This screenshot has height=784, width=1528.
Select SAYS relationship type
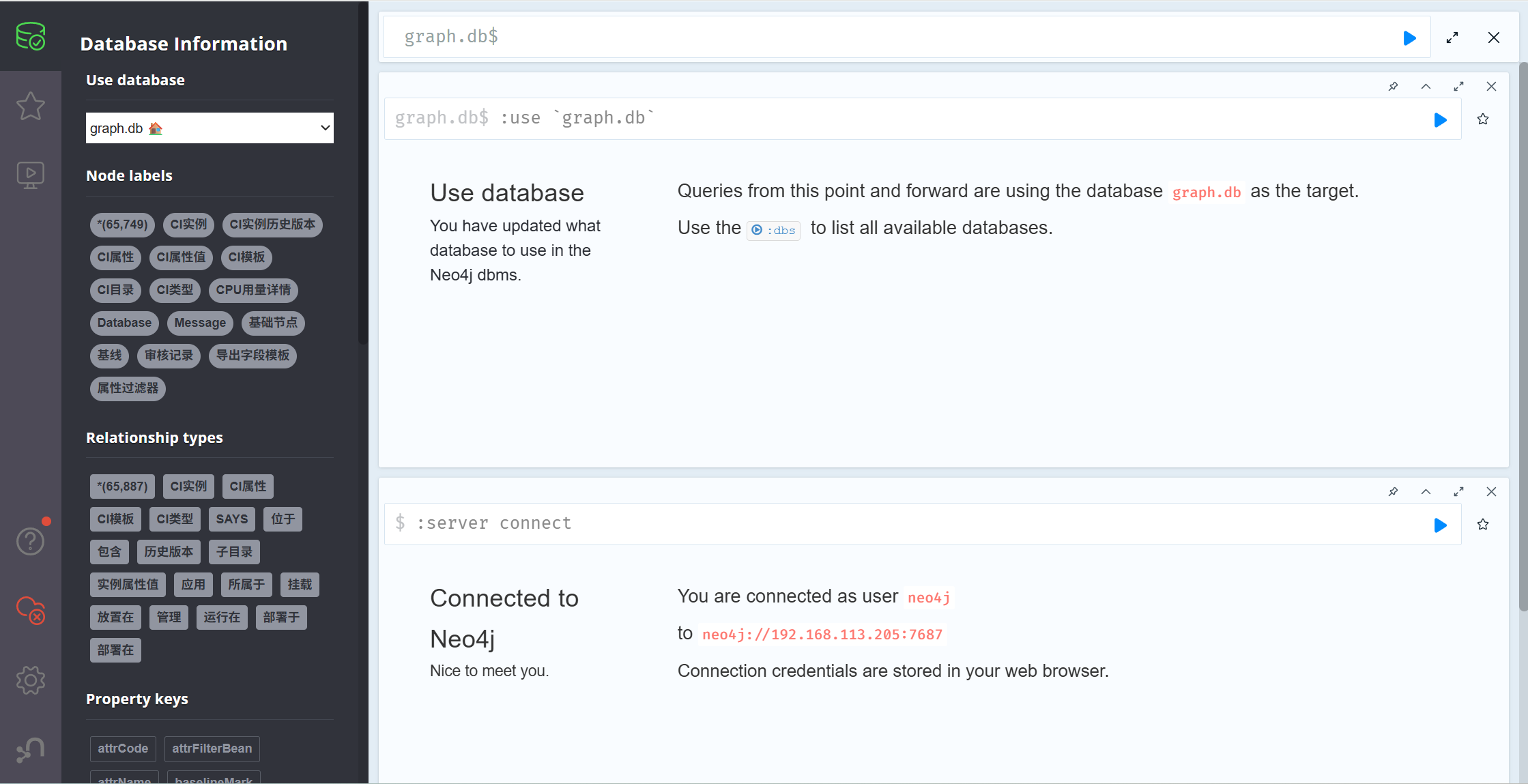tap(232, 519)
